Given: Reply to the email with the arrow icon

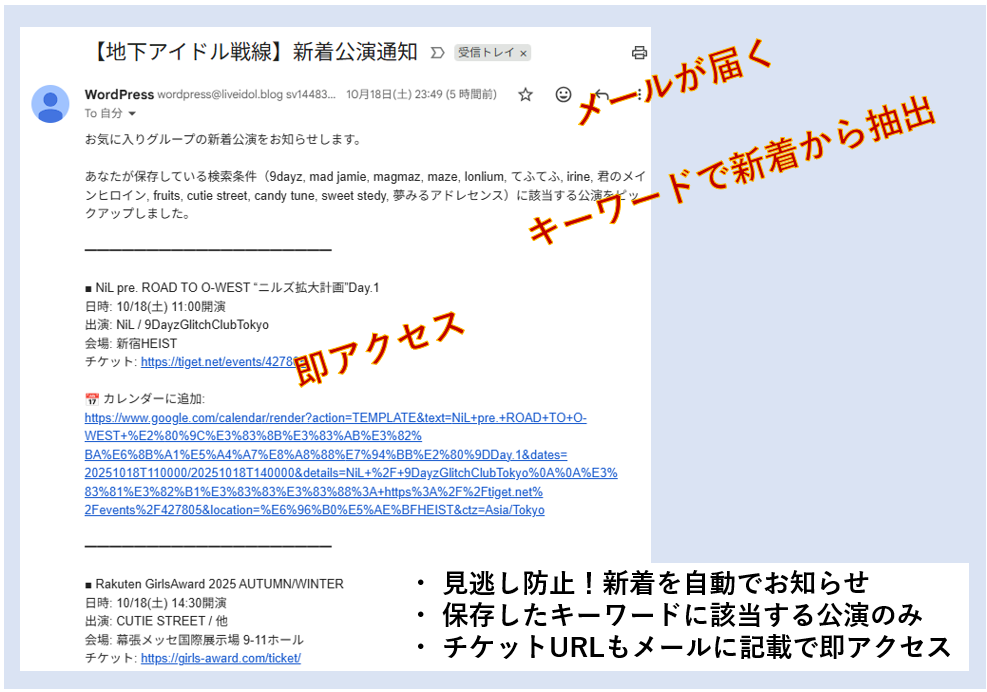Looking at the screenshot, I should 601,95.
